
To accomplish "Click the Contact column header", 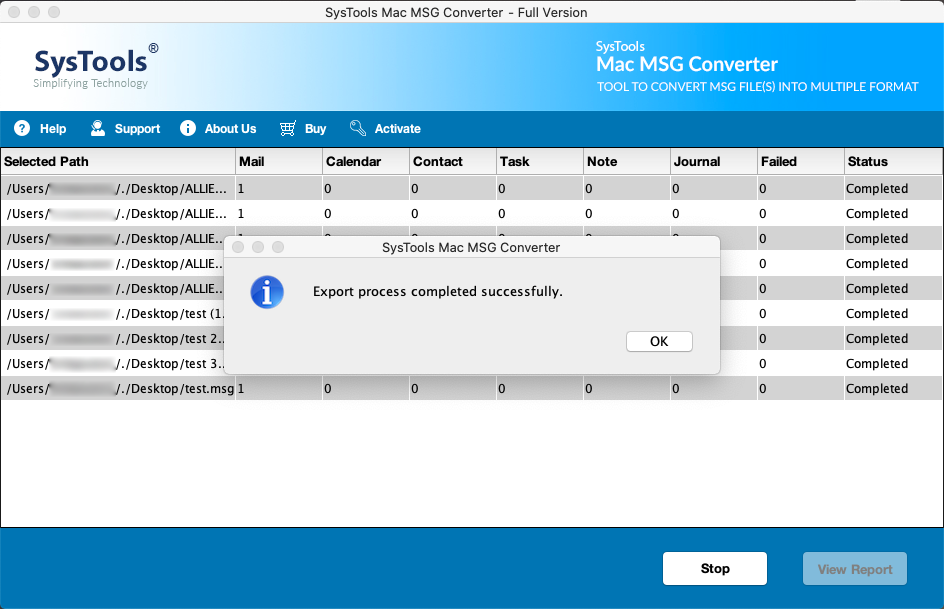I will pos(453,161).
